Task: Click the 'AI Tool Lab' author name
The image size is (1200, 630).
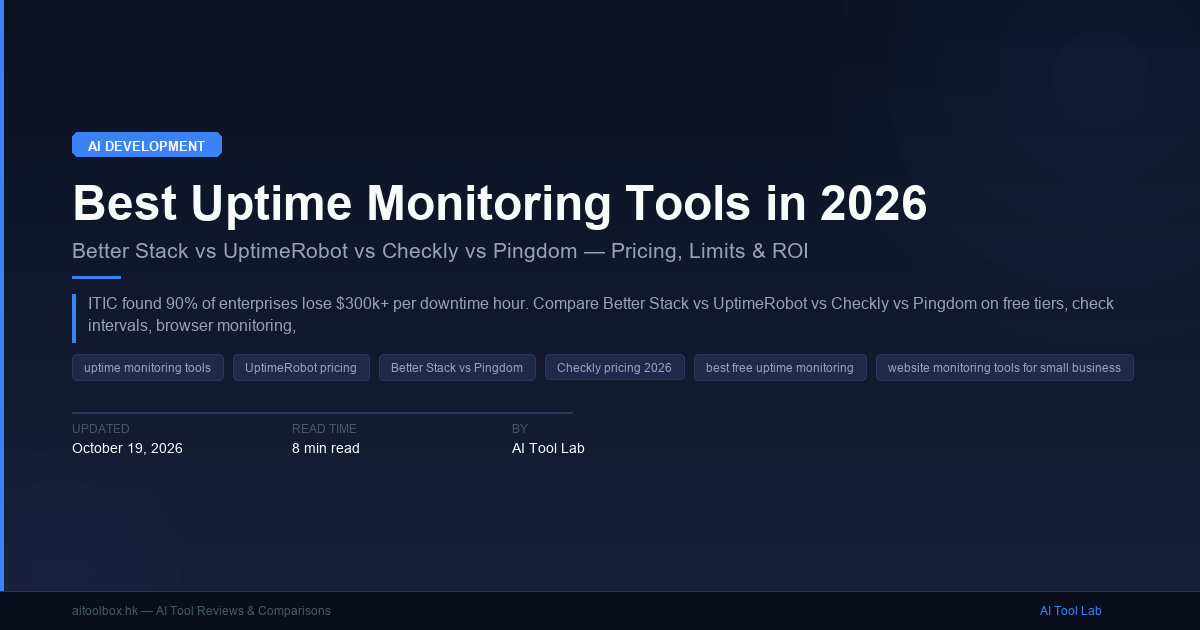Action: tap(548, 448)
